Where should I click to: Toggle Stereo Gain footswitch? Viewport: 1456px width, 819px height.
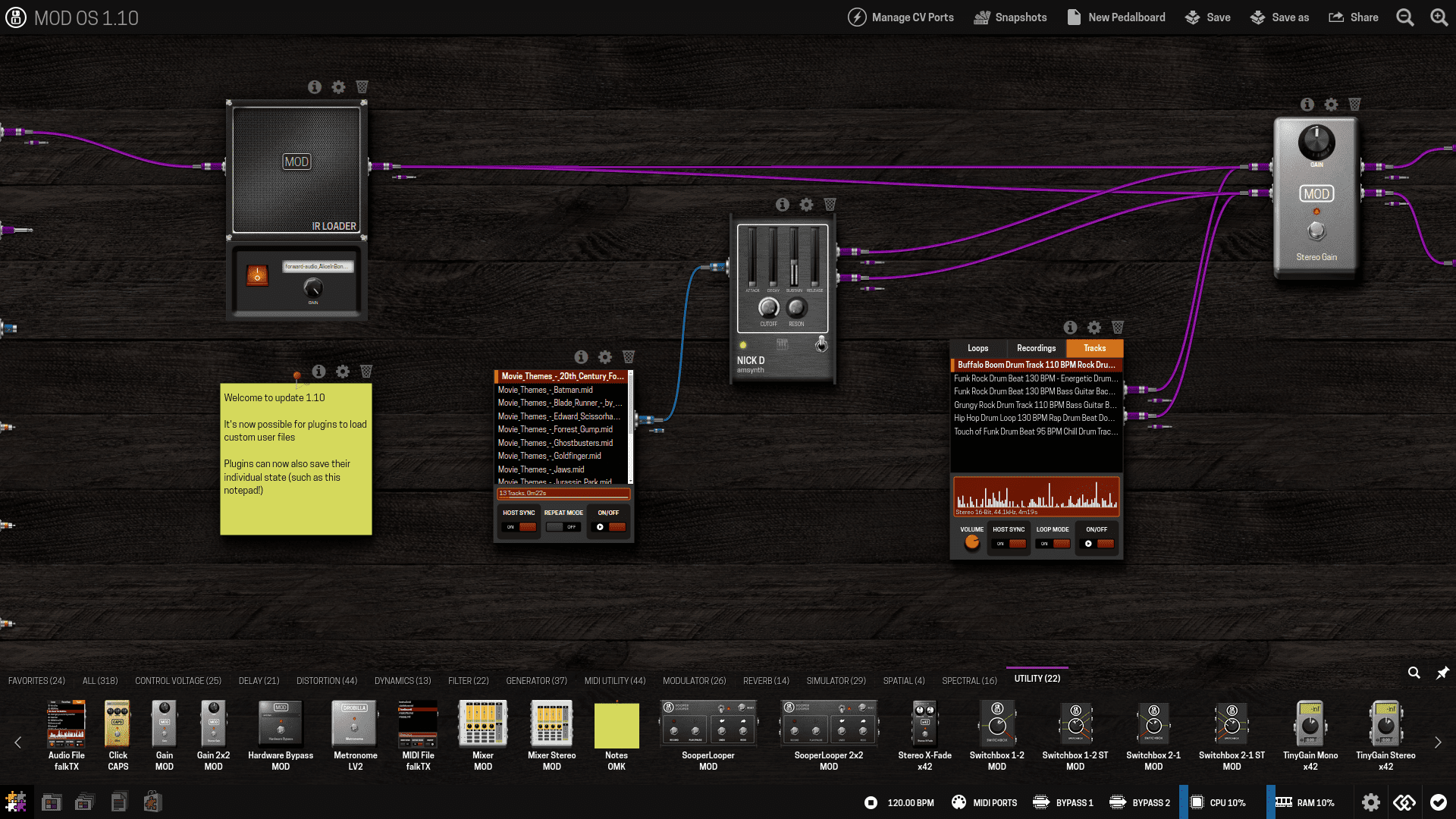click(1316, 230)
